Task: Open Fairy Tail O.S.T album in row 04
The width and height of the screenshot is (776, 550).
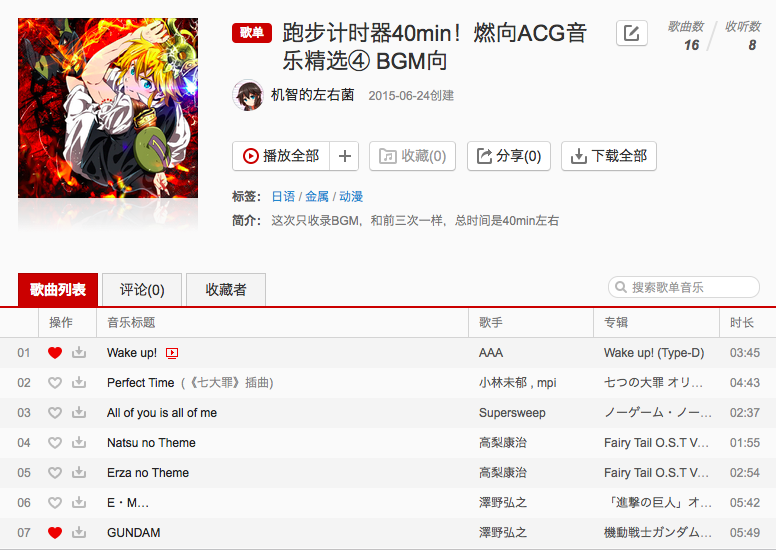Action: coord(656,443)
